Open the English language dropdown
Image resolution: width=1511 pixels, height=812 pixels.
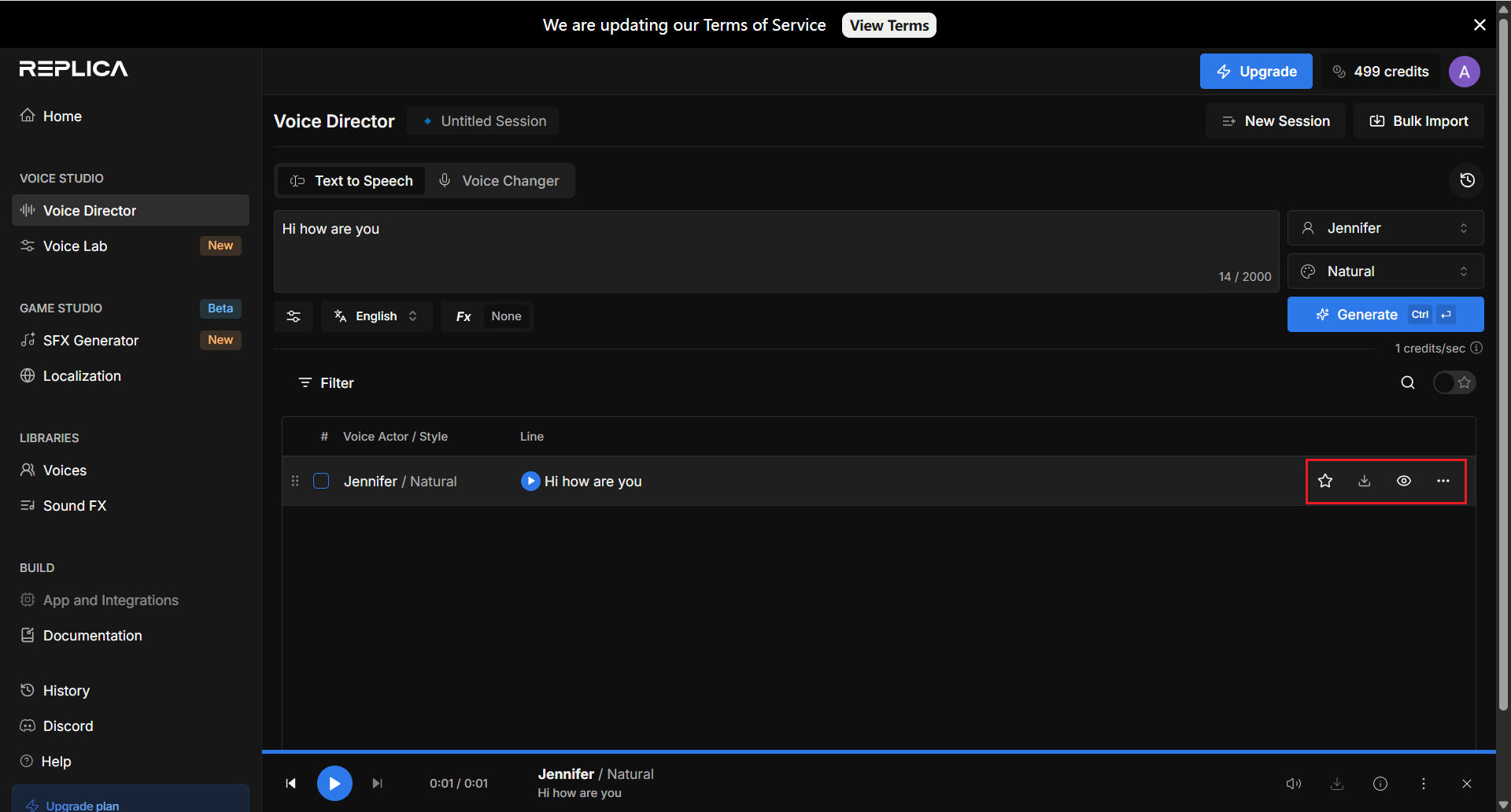click(377, 316)
